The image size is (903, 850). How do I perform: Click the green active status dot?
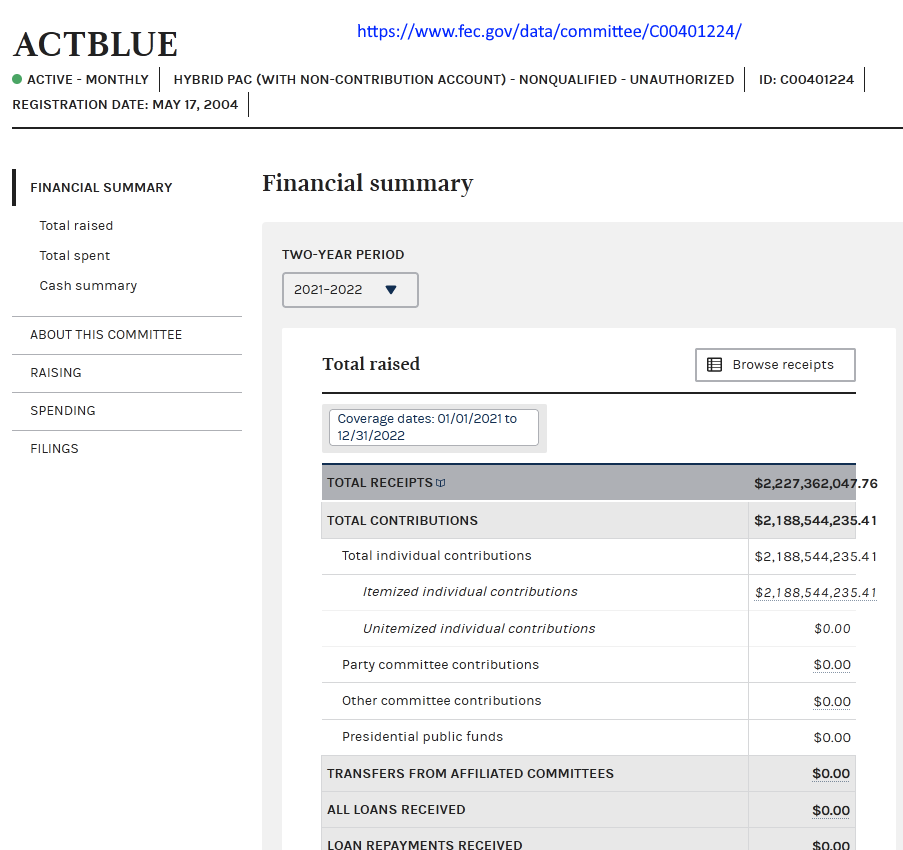click(17, 79)
